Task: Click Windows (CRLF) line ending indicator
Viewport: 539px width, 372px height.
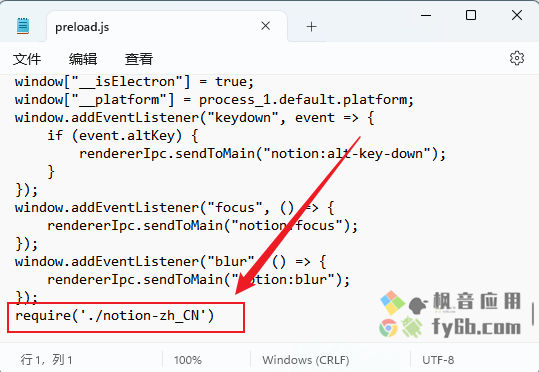Action: (306, 360)
